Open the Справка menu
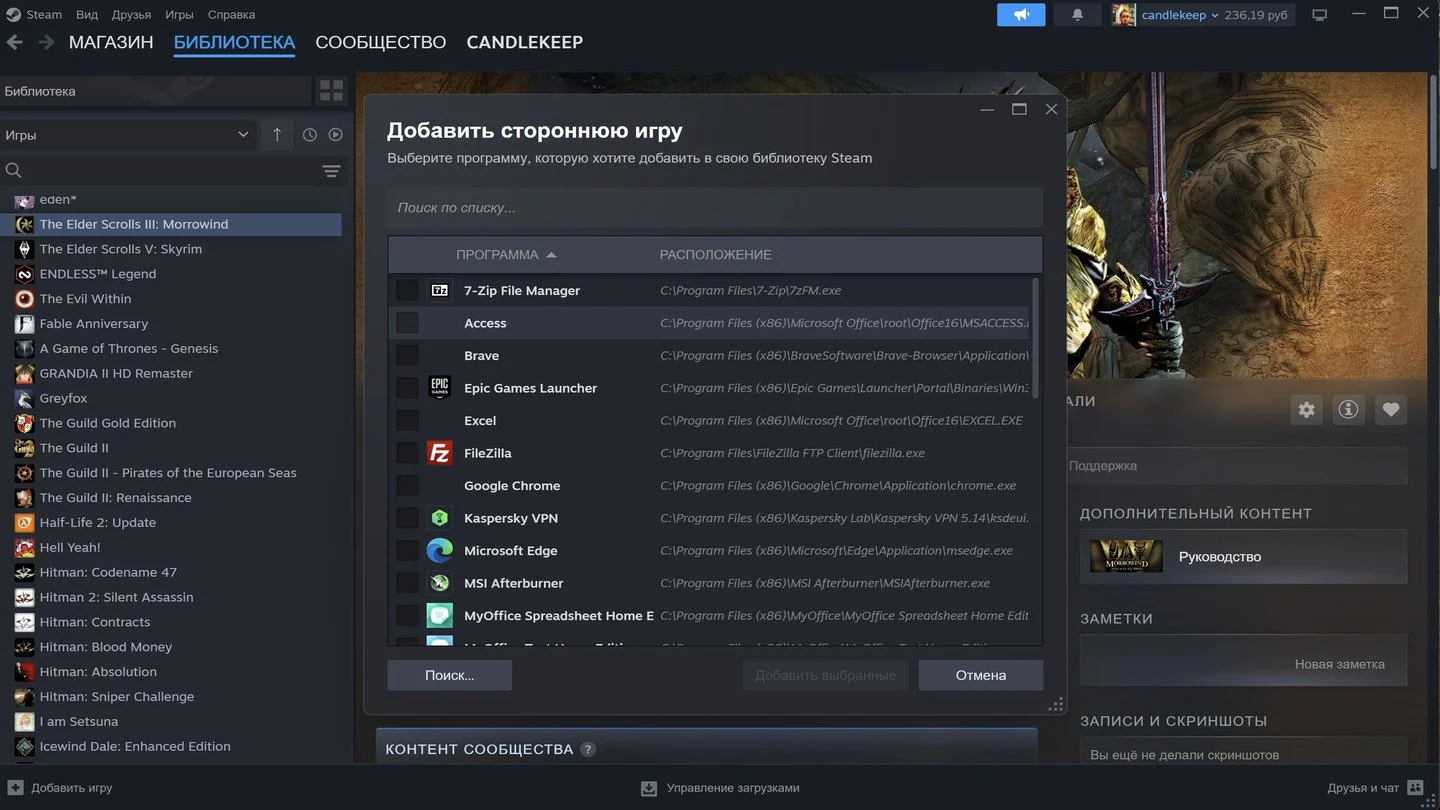 (231, 15)
